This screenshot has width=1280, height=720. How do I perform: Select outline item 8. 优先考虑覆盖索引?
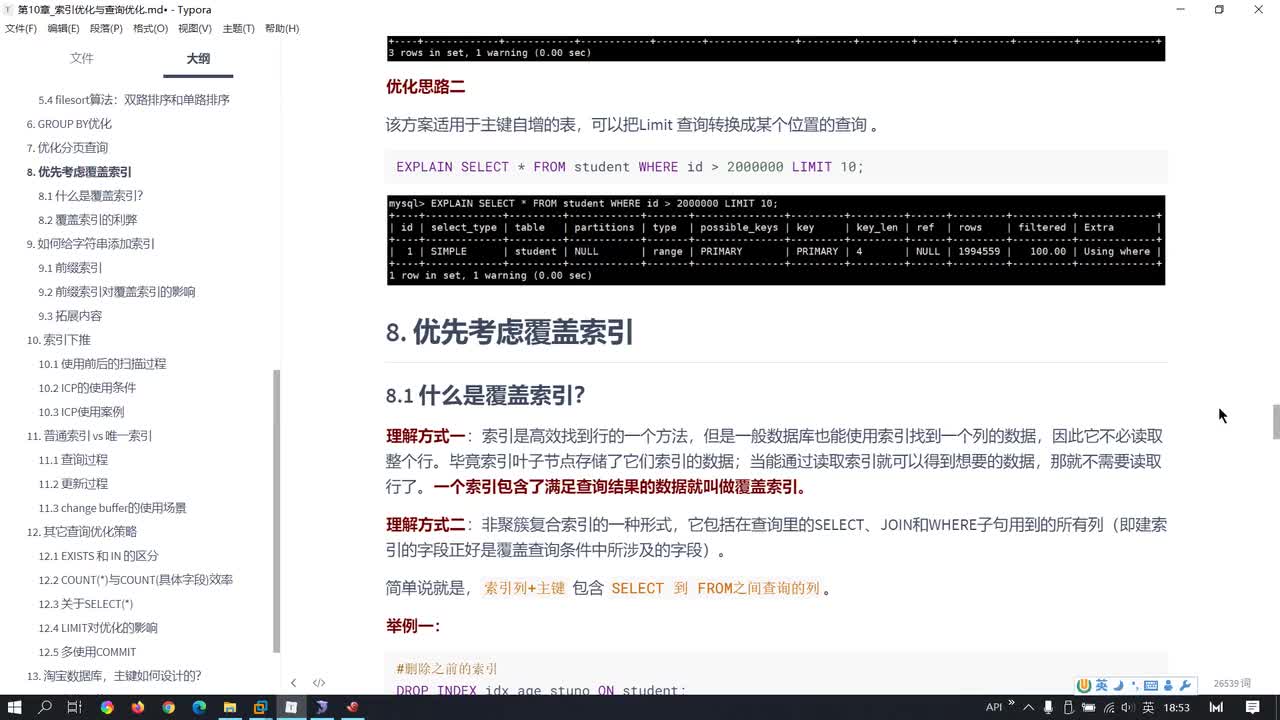(79, 172)
